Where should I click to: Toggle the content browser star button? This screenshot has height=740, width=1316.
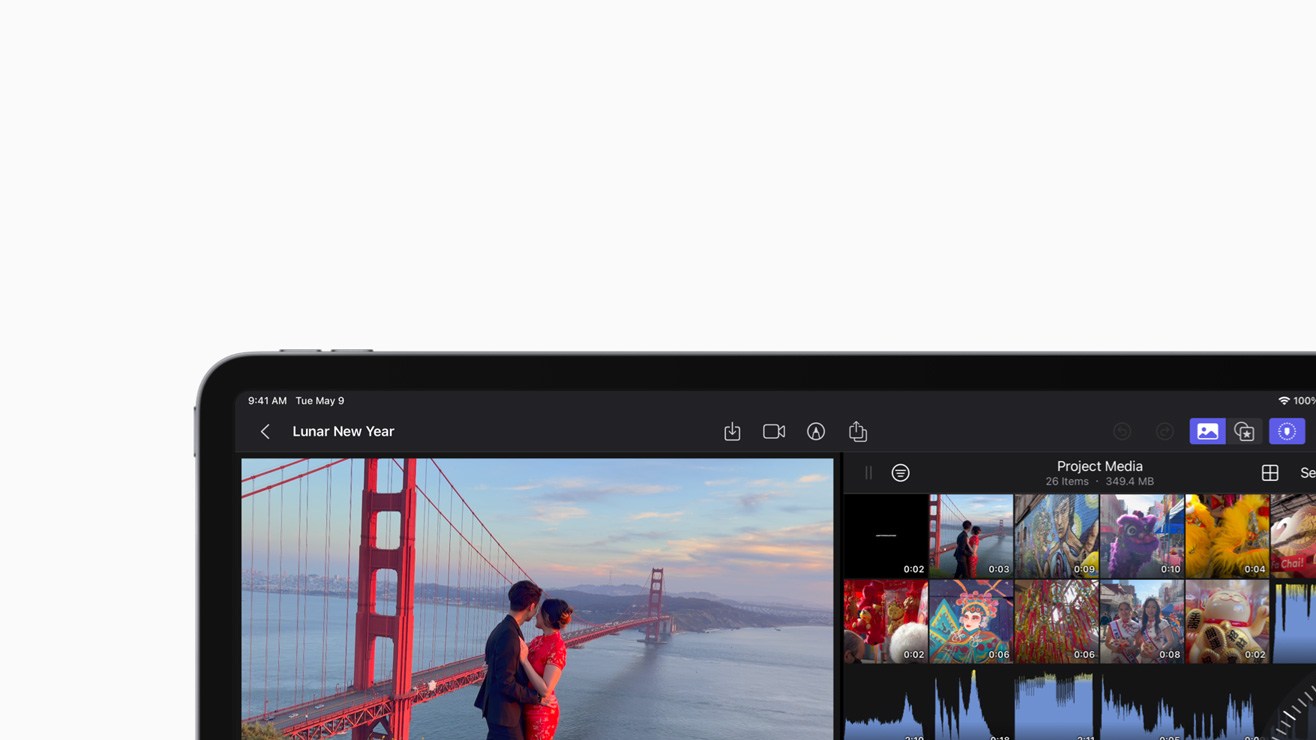click(x=1245, y=432)
